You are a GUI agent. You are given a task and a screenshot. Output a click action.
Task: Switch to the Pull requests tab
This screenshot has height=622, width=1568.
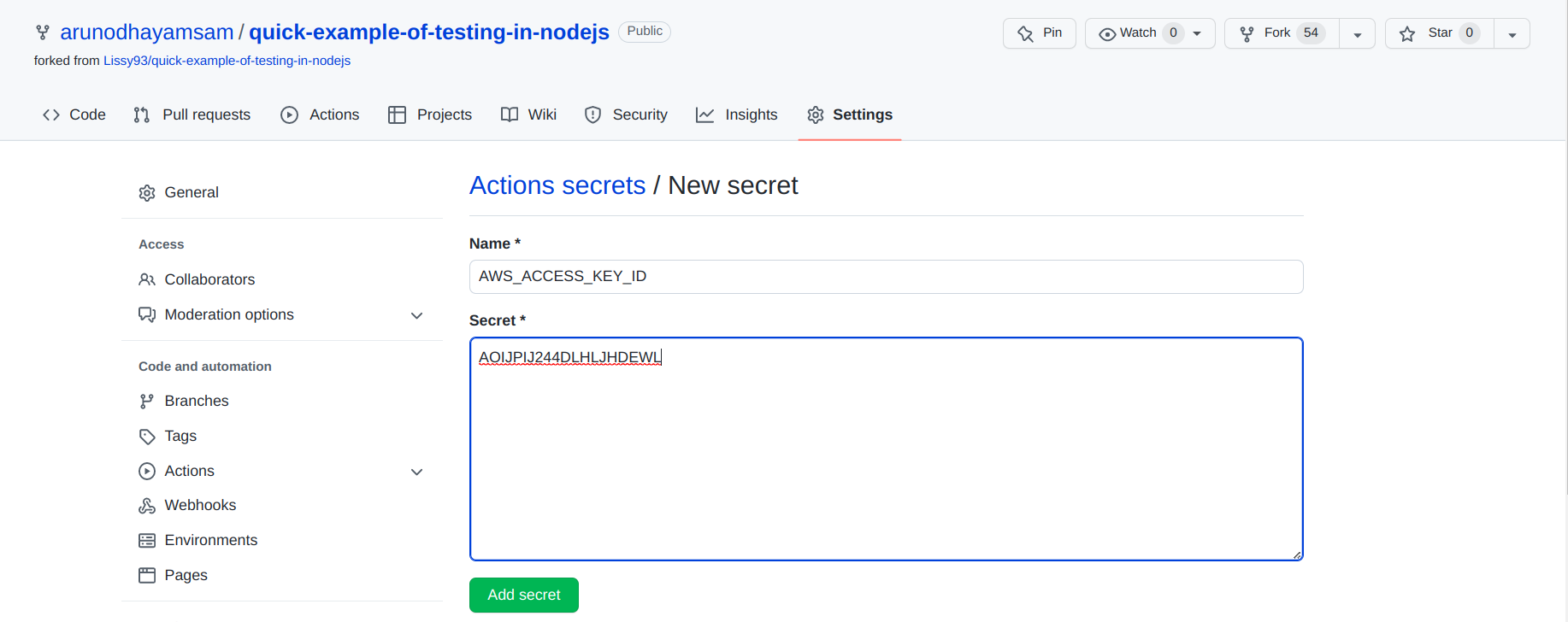192,114
